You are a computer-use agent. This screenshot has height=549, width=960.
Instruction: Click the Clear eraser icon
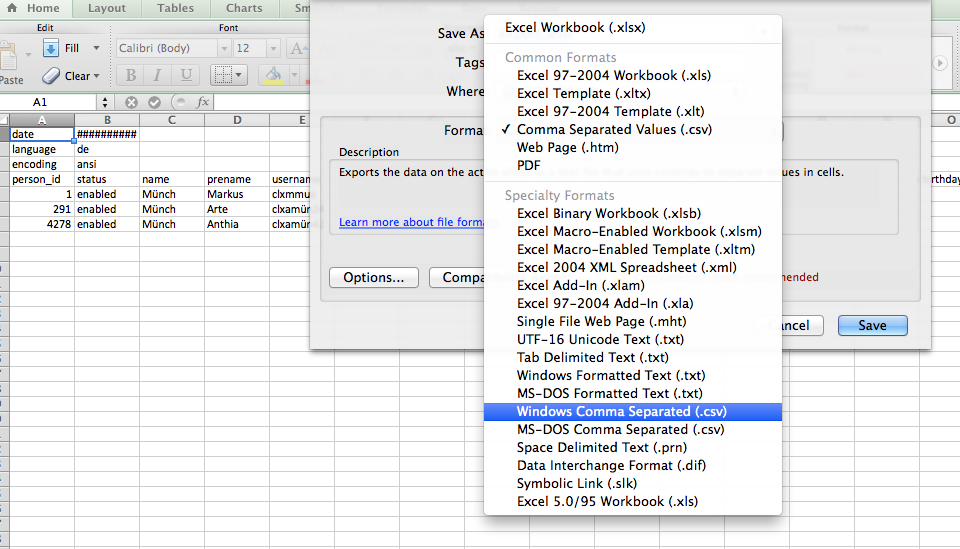click(x=51, y=76)
